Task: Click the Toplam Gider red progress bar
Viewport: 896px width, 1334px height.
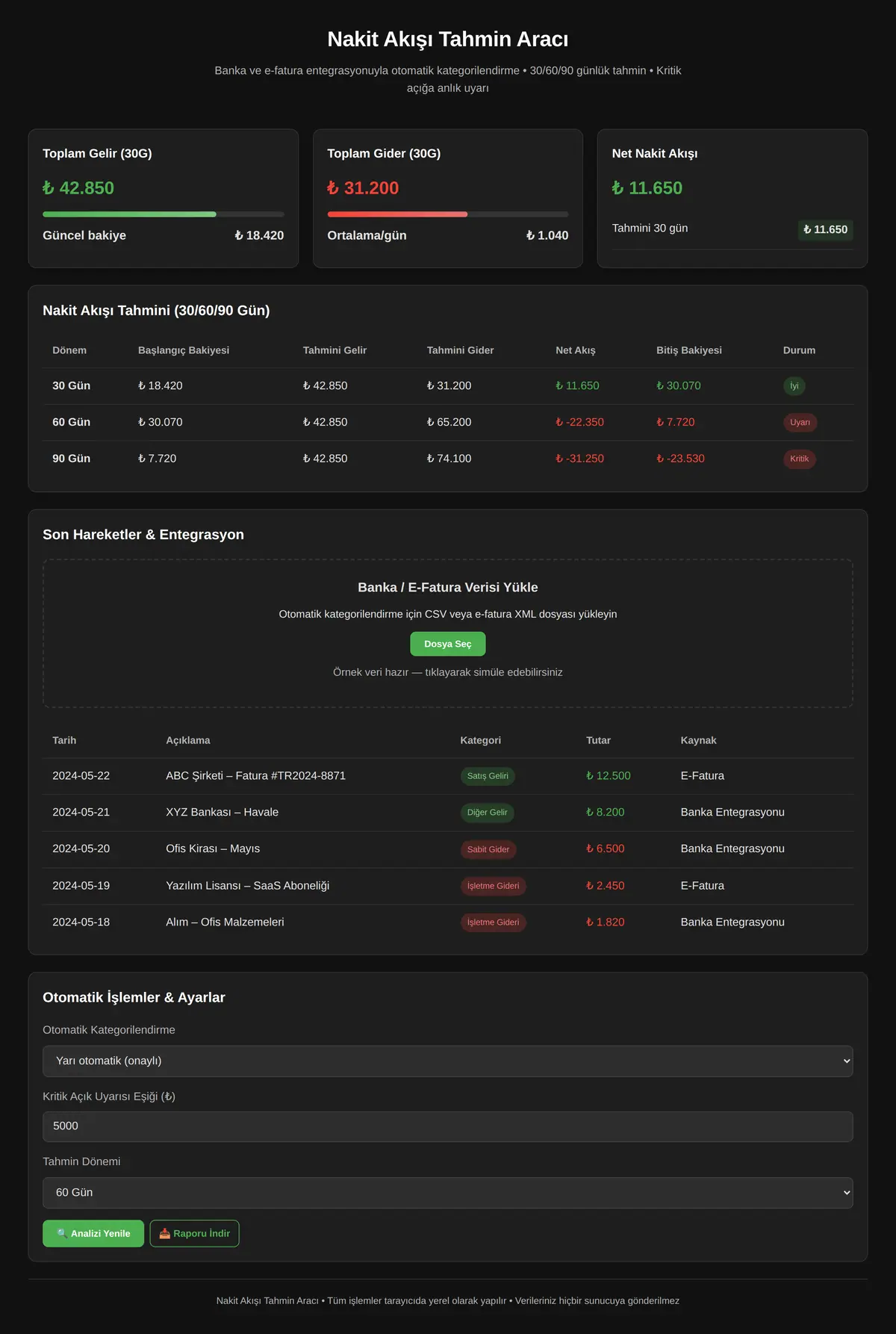Action: (x=397, y=214)
